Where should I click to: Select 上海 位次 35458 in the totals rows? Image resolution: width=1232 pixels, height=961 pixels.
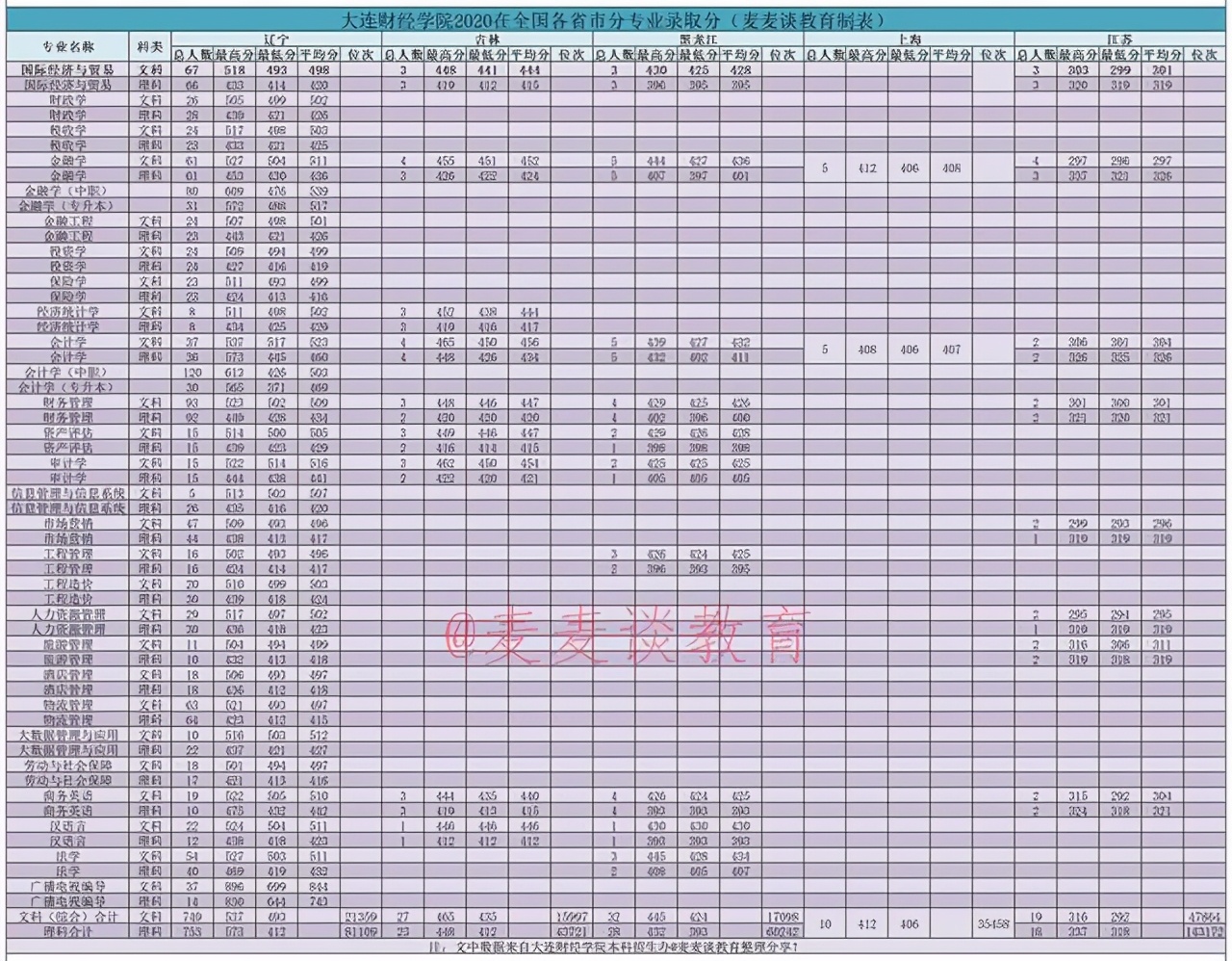click(993, 924)
